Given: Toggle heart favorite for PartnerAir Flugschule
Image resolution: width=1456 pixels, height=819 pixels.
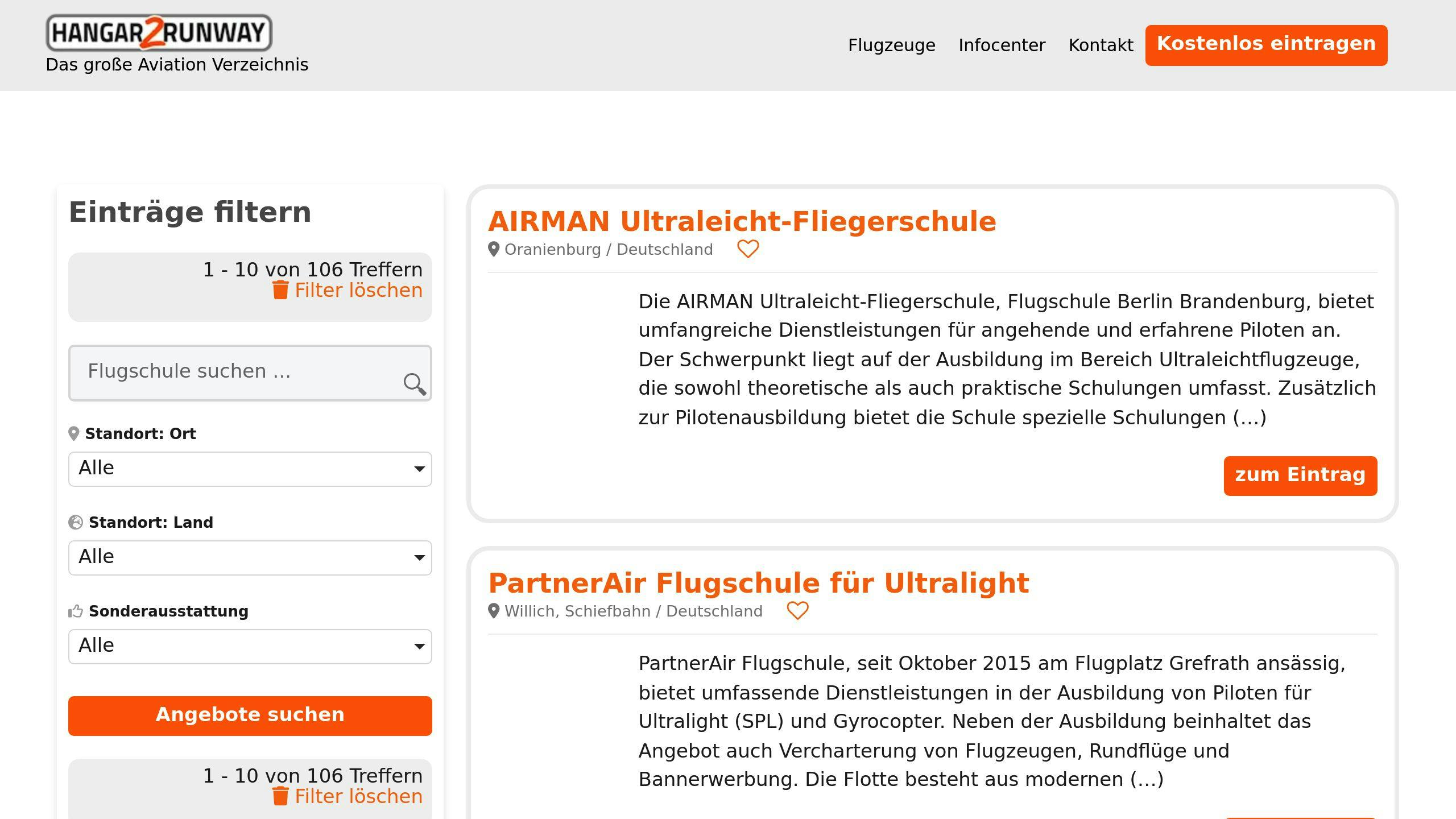Looking at the screenshot, I should tap(797, 611).
